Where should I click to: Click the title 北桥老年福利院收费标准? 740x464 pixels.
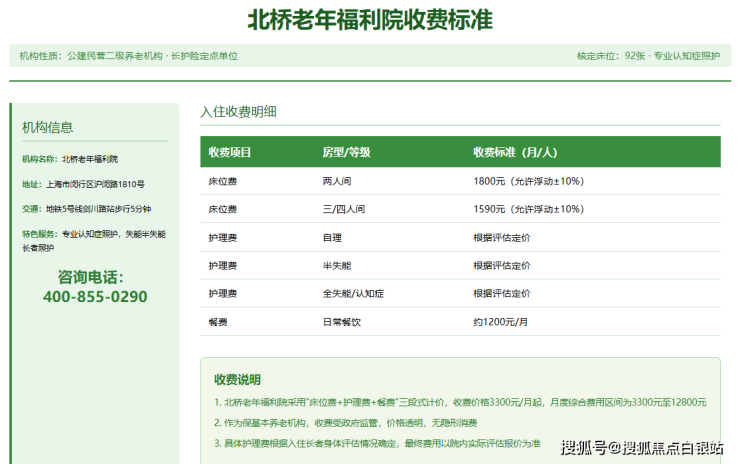pos(370,20)
